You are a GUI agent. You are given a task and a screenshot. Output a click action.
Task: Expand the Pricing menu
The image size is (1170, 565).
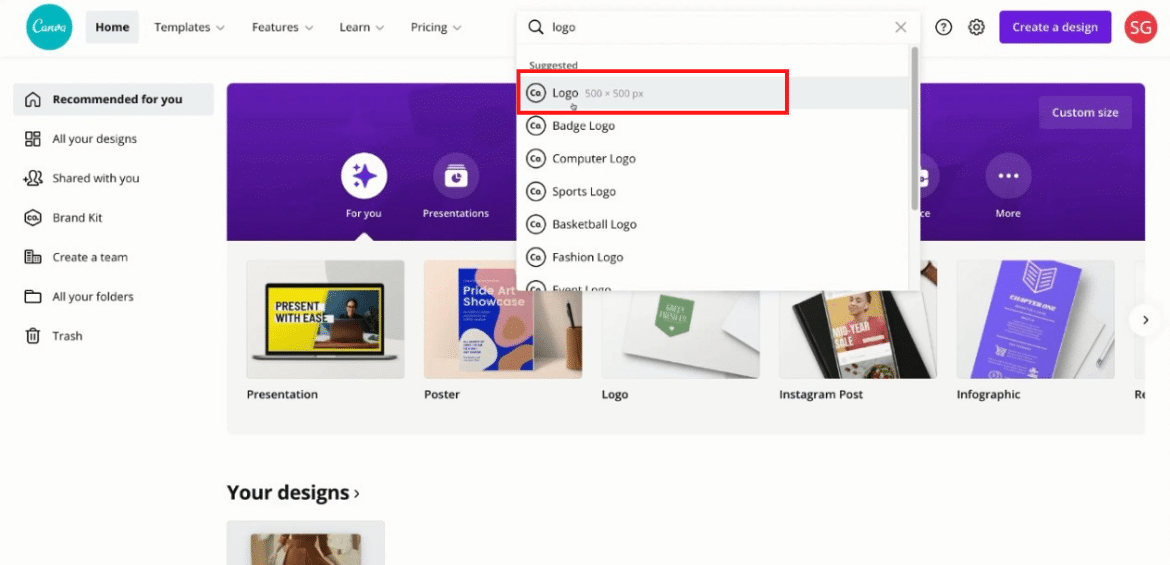[436, 28]
